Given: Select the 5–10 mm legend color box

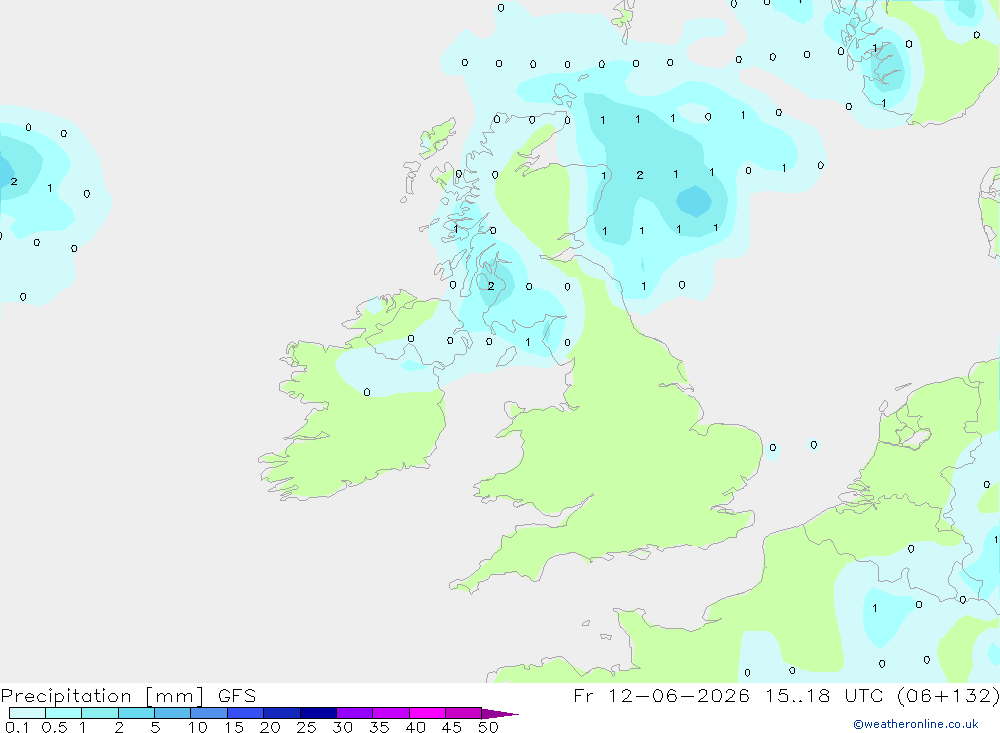Looking at the screenshot, I should tap(172, 713).
